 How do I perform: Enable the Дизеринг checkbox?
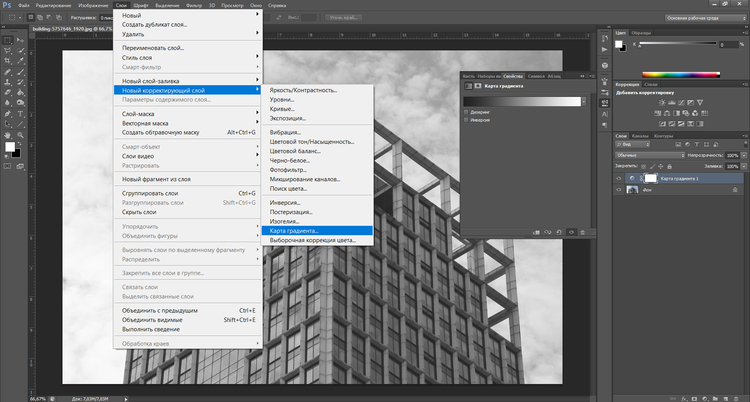466,112
